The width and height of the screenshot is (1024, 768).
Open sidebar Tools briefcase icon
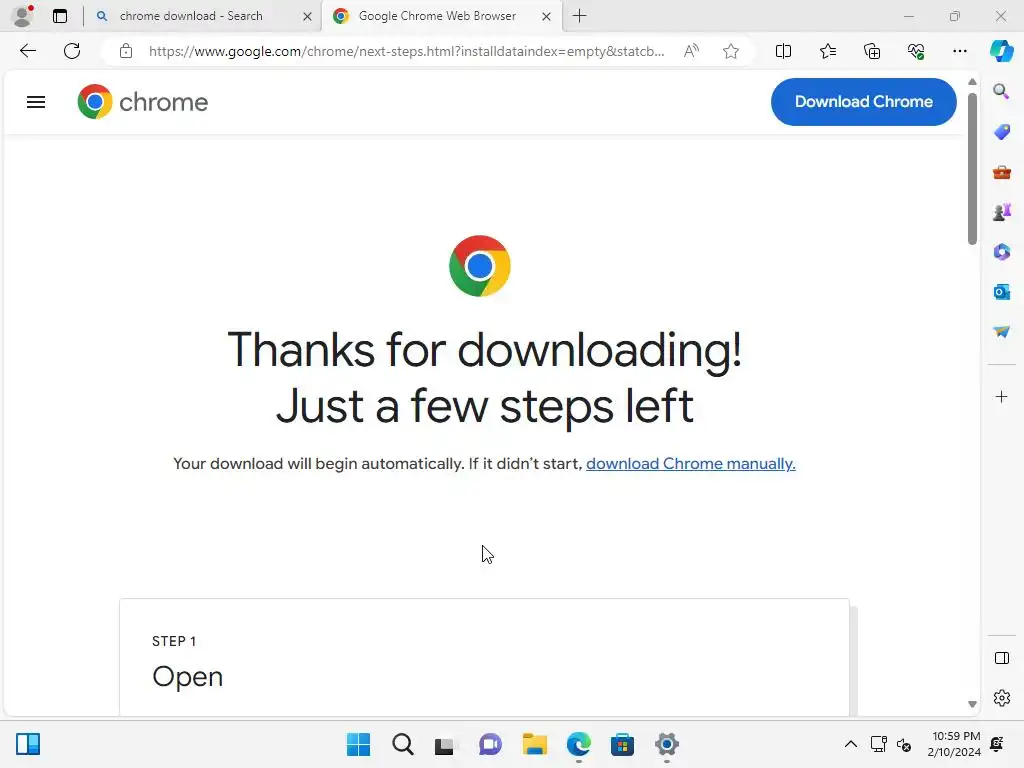1001,172
